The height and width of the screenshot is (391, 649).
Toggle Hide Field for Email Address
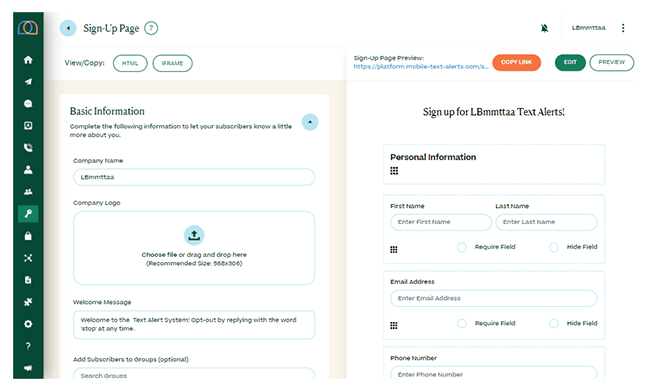553,324
